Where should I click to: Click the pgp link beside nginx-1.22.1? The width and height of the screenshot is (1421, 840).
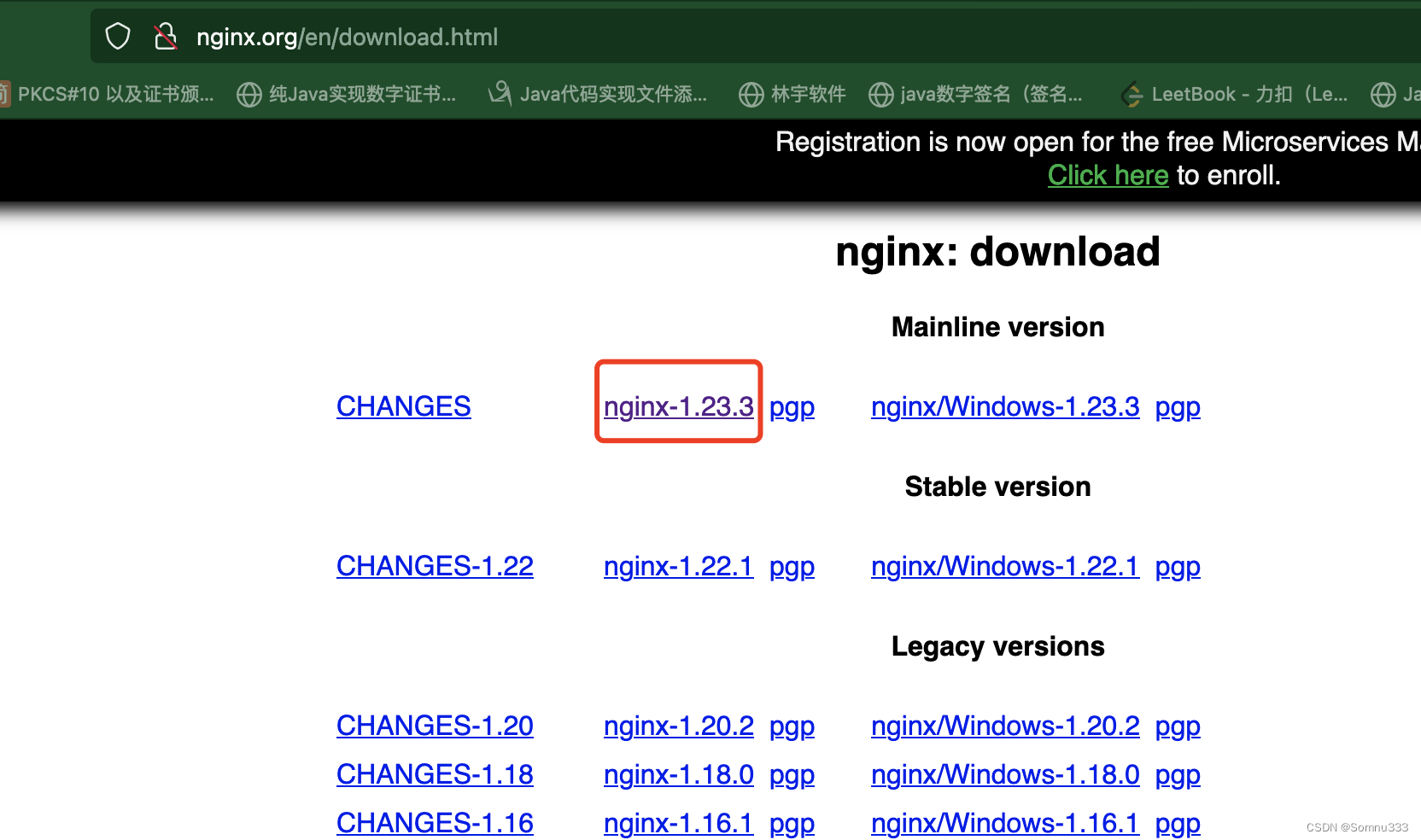[x=792, y=566]
